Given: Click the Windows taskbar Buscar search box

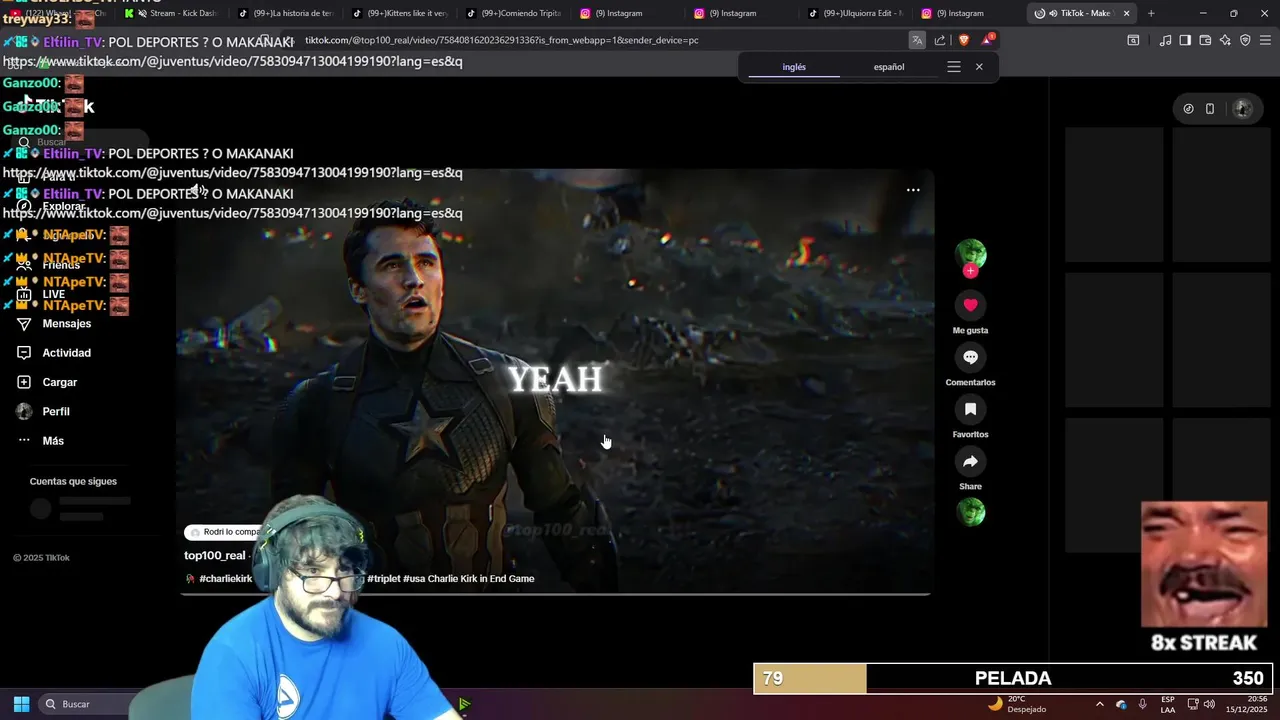Looking at the screenshot, I should click(x=90, y=704).
